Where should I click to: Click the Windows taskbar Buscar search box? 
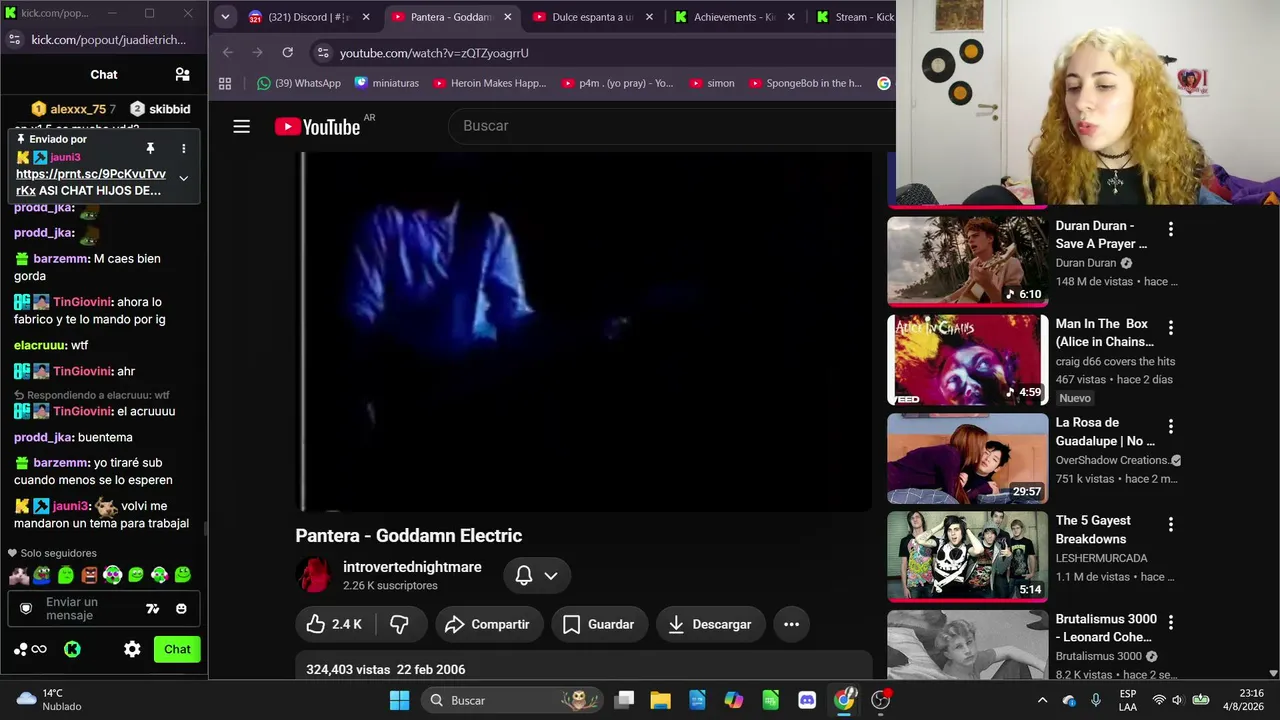511,700
